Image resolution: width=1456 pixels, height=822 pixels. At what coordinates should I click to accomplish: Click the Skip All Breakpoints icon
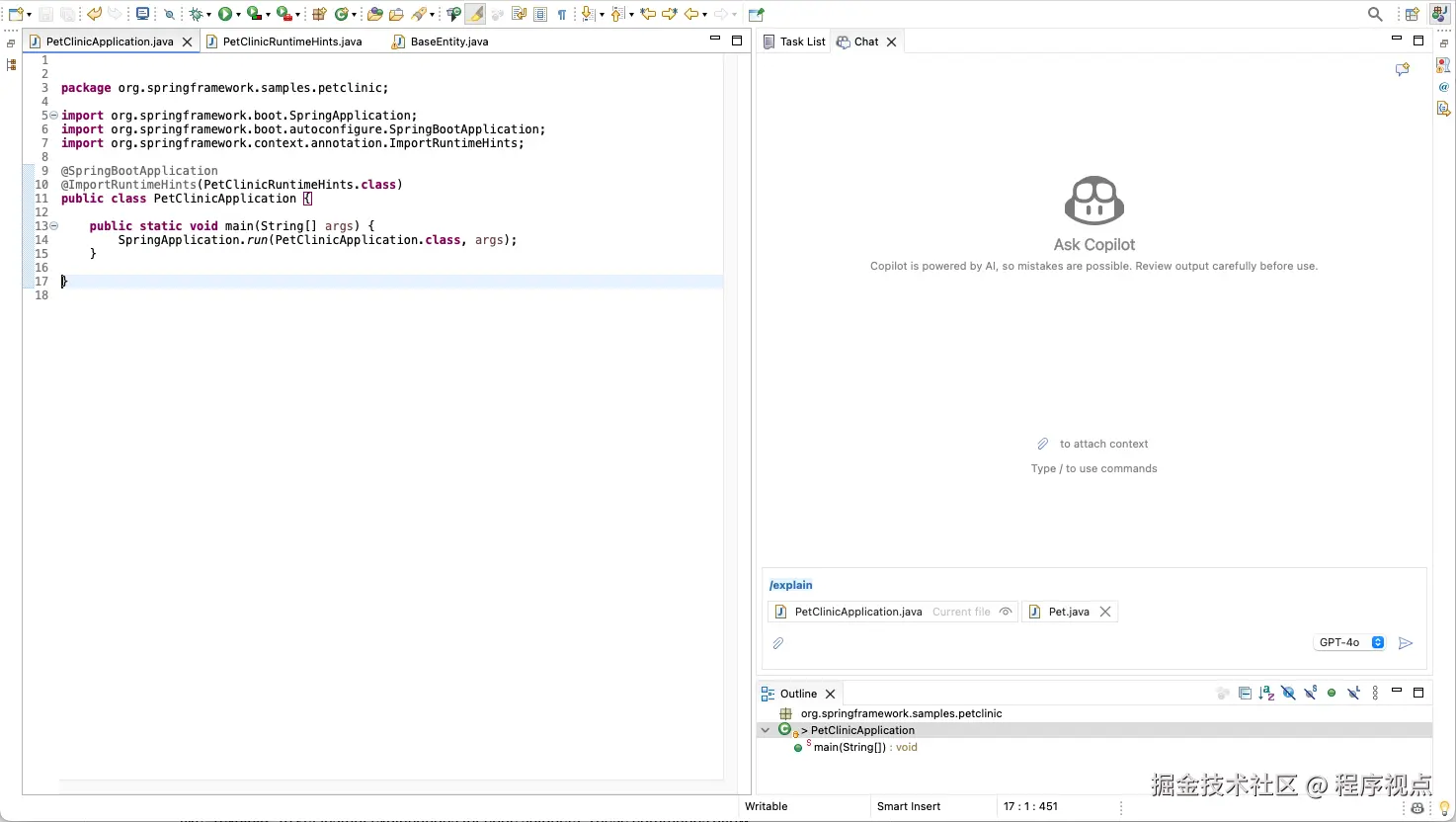[169, 15]
